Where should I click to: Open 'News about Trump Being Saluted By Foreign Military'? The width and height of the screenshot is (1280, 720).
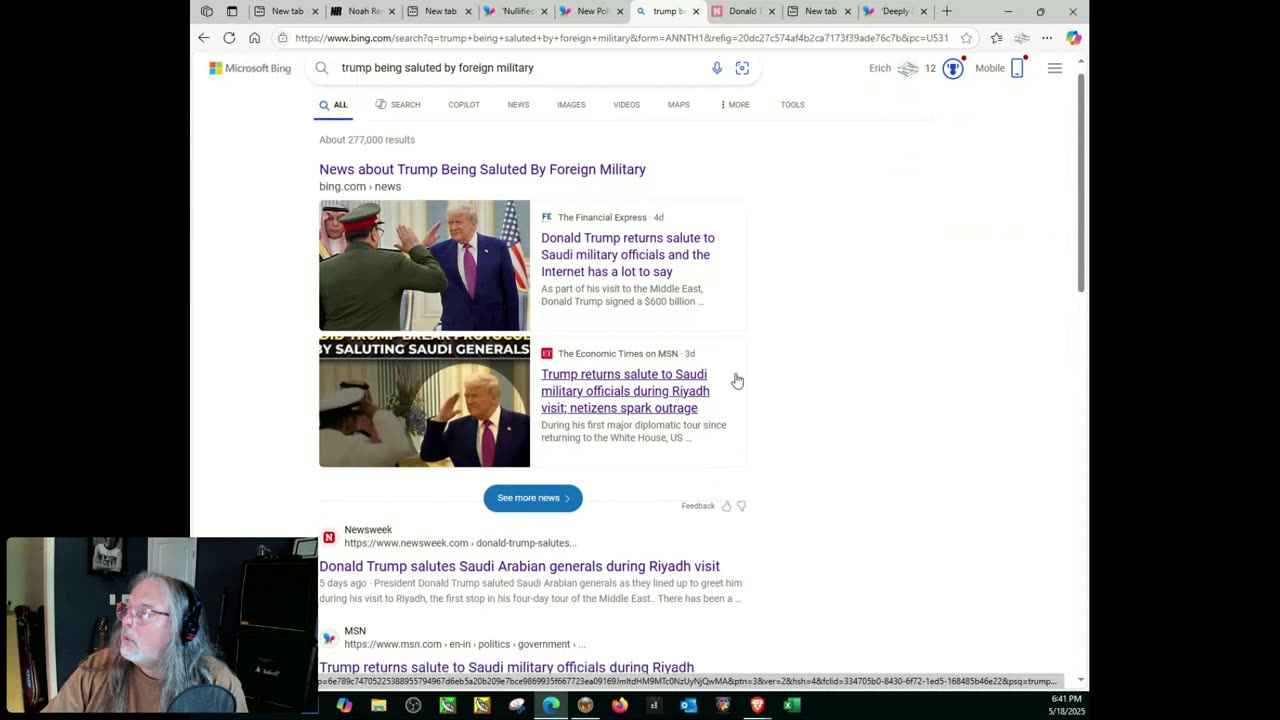pos(482,169)
